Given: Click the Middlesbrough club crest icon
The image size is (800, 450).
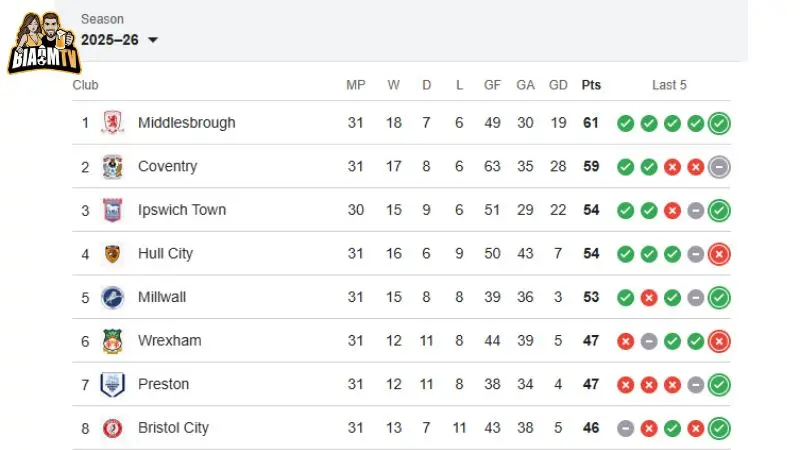Looking at the screenshot, I should click(x=113, y=123).
